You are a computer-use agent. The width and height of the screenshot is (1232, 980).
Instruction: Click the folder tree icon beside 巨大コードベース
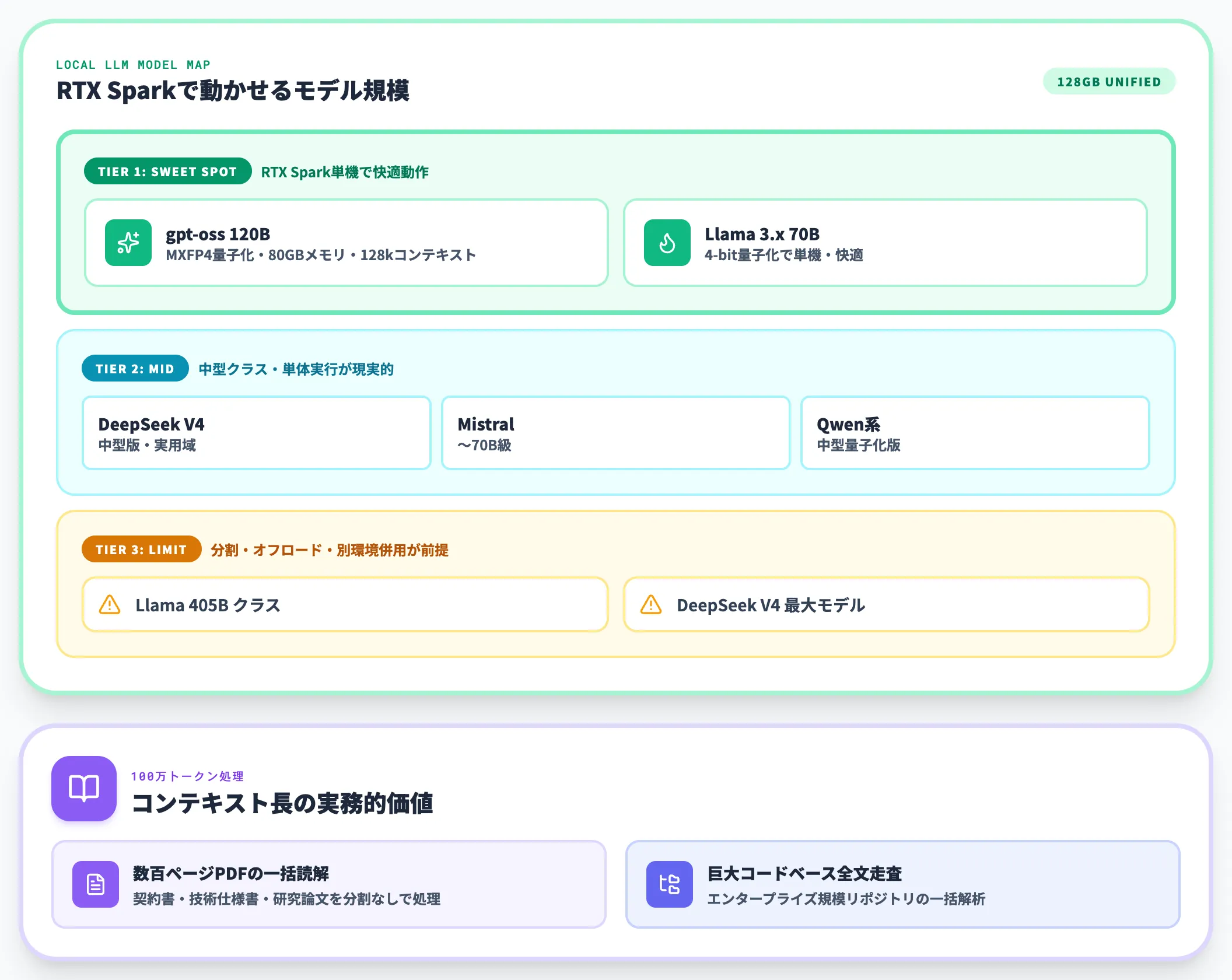(670, 884)
